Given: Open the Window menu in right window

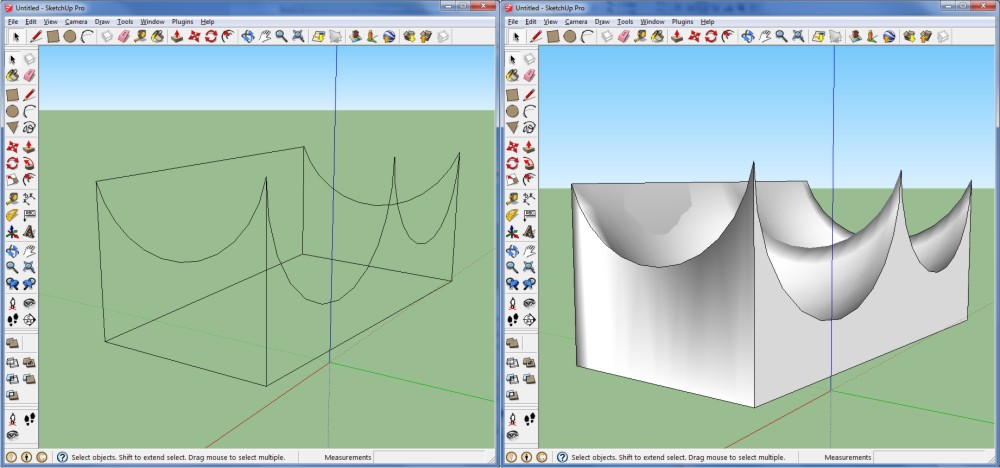Looking at the screenshot, I should click(x=652, y=21).
